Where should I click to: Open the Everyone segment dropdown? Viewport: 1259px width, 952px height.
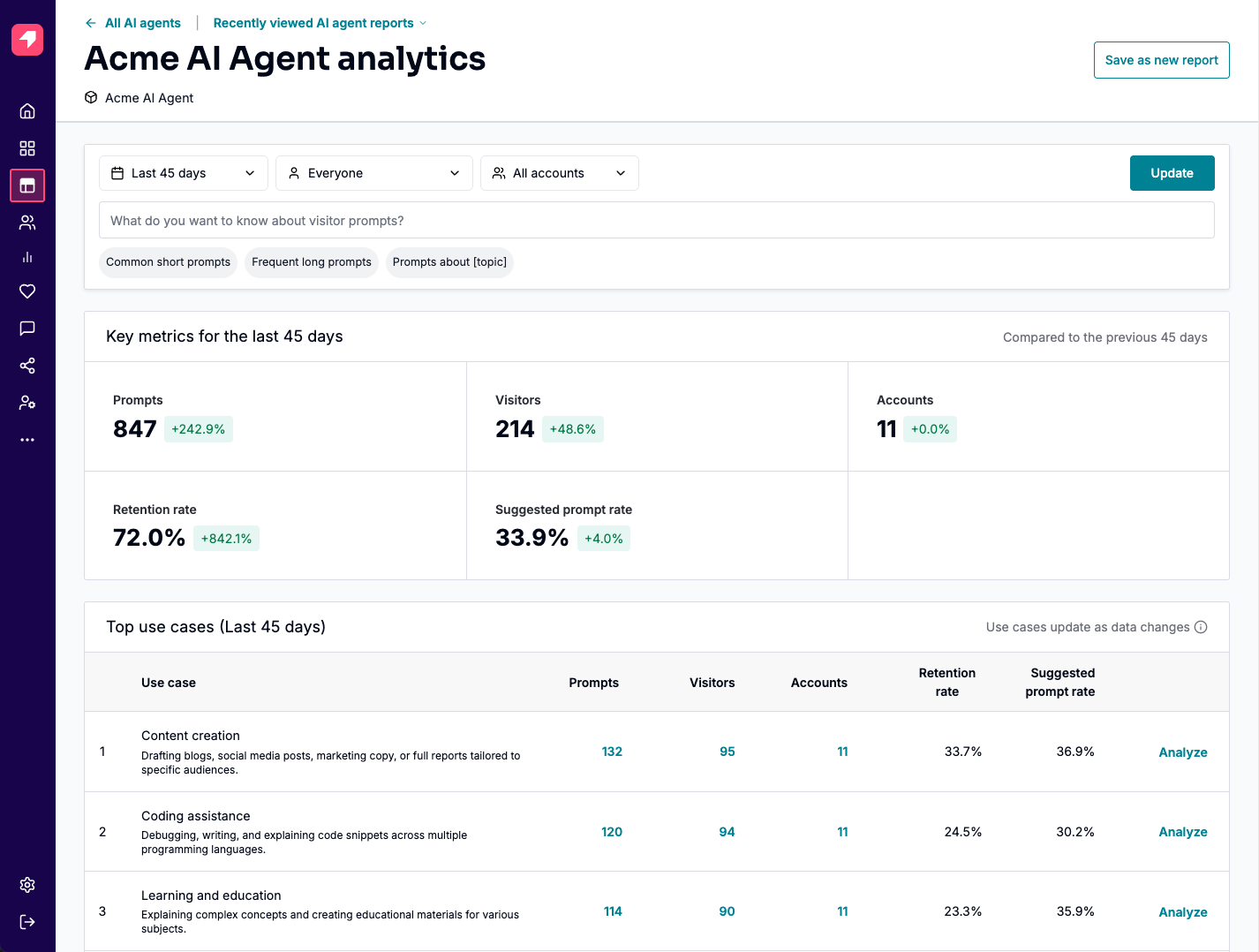(x=373, y=172)
